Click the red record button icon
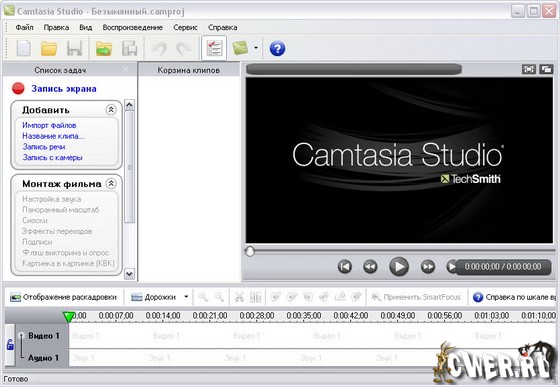The image size is (560, 387). point(18,88)
